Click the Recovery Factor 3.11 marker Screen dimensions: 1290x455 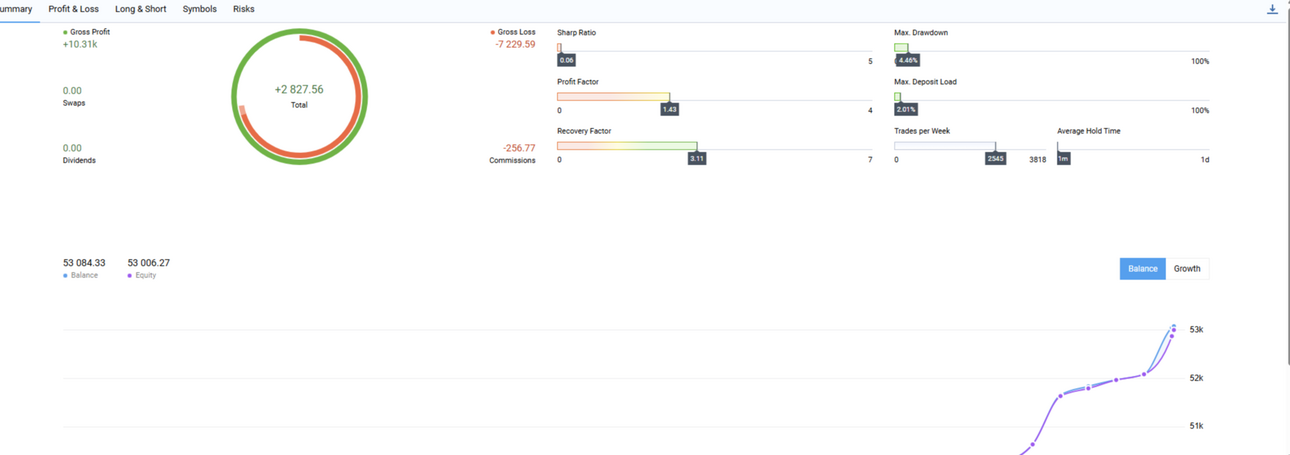[x=697, y=159]
